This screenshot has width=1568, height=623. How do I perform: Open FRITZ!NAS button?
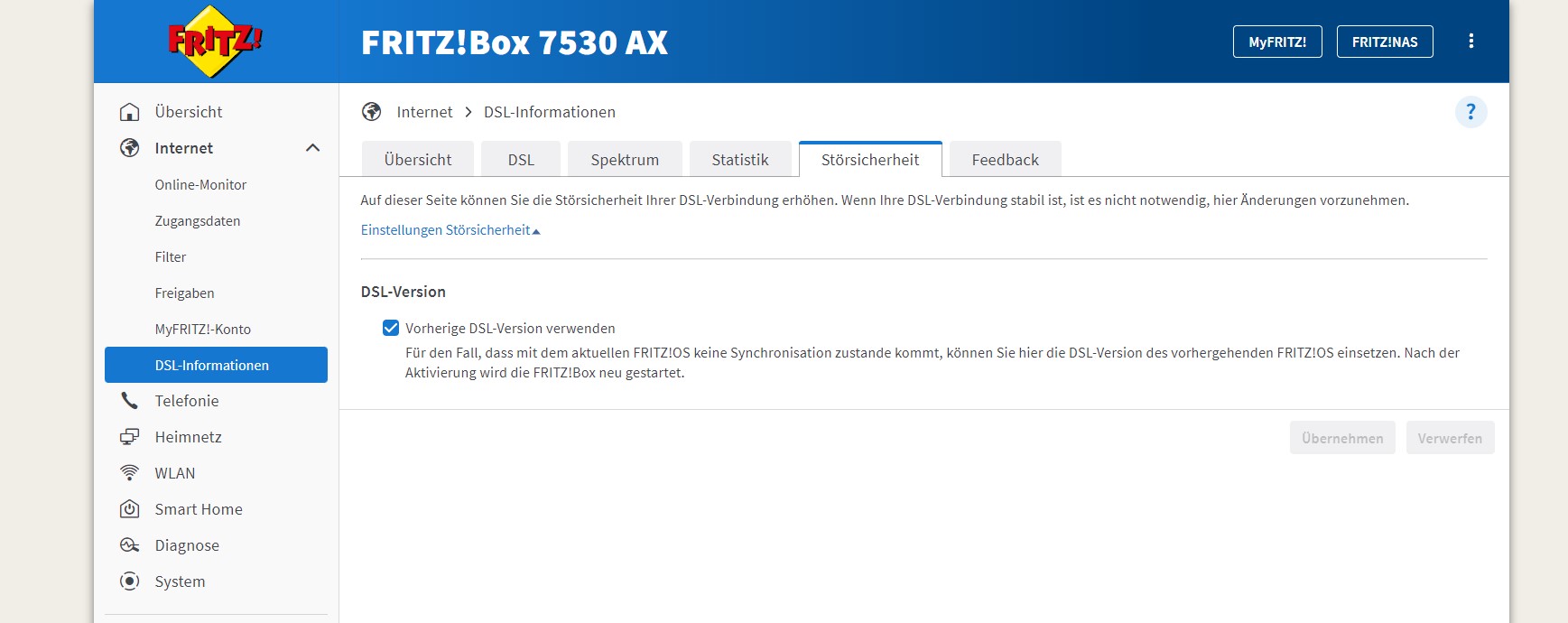click(x=1385, y=42)
